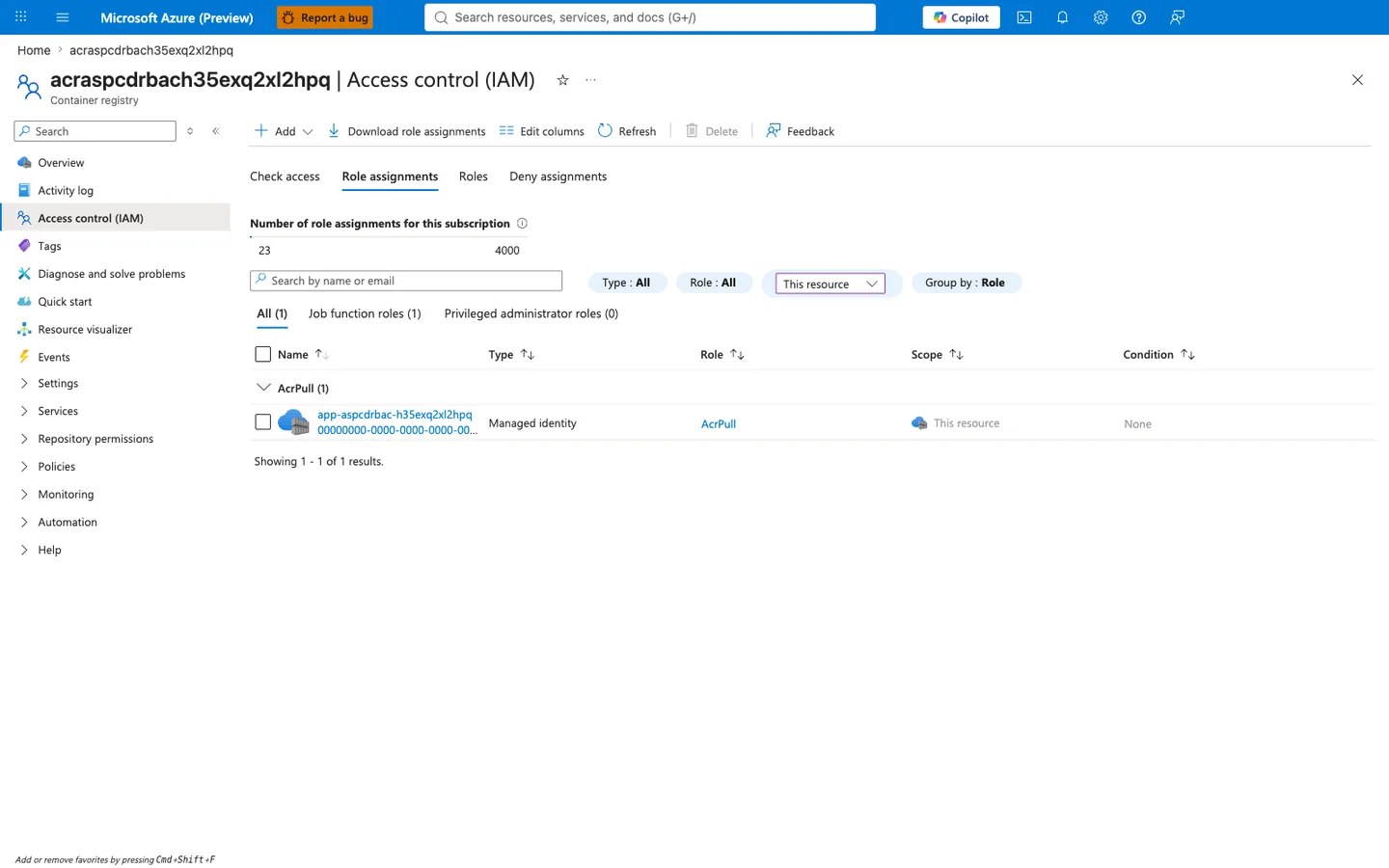Open the Role : All filter
The height and width of the screenshot is (868, 1389).
pos(713,283)
